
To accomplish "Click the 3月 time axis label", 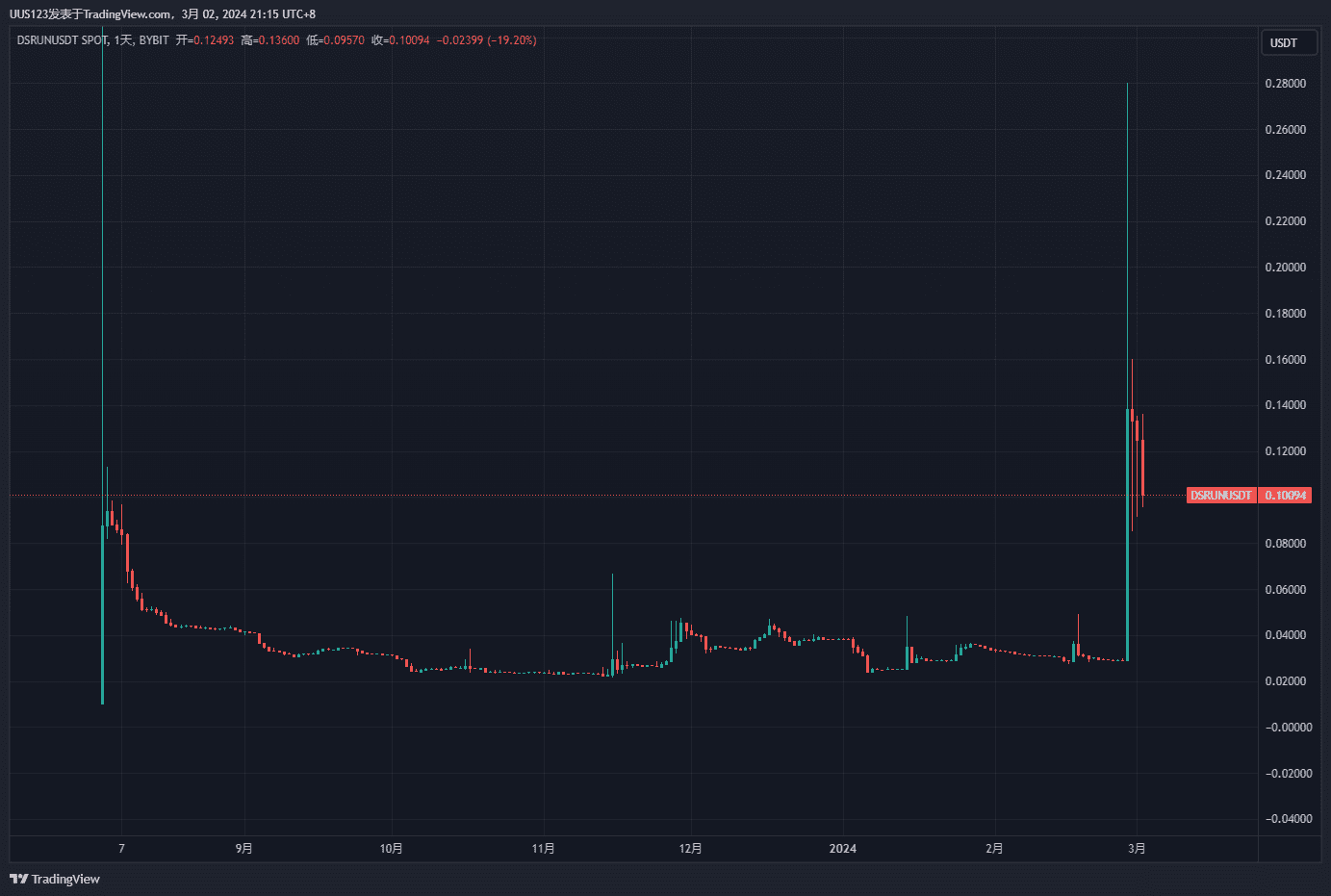I will click(1137, 848).
